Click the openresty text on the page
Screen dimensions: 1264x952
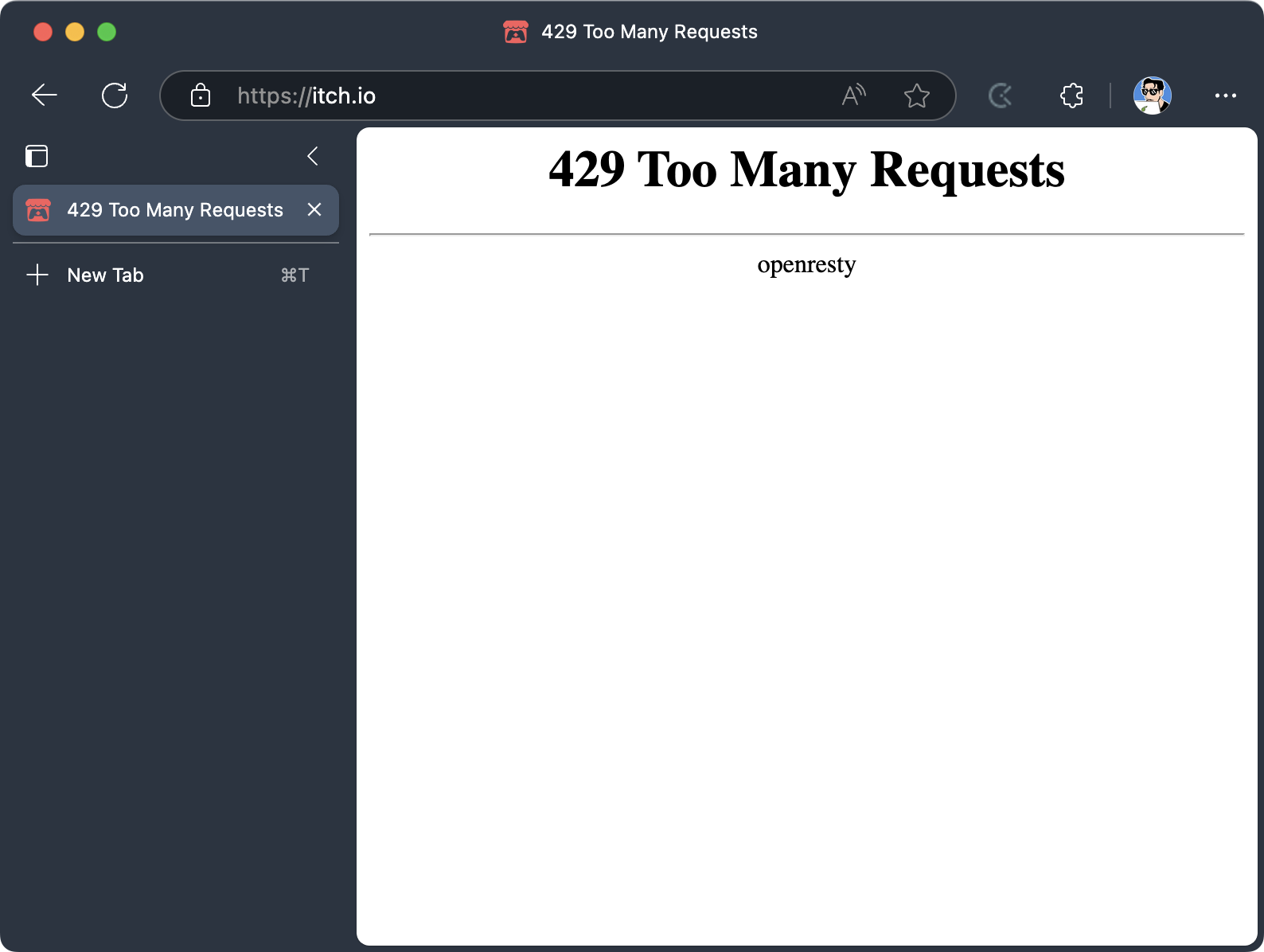click(806, 264)
